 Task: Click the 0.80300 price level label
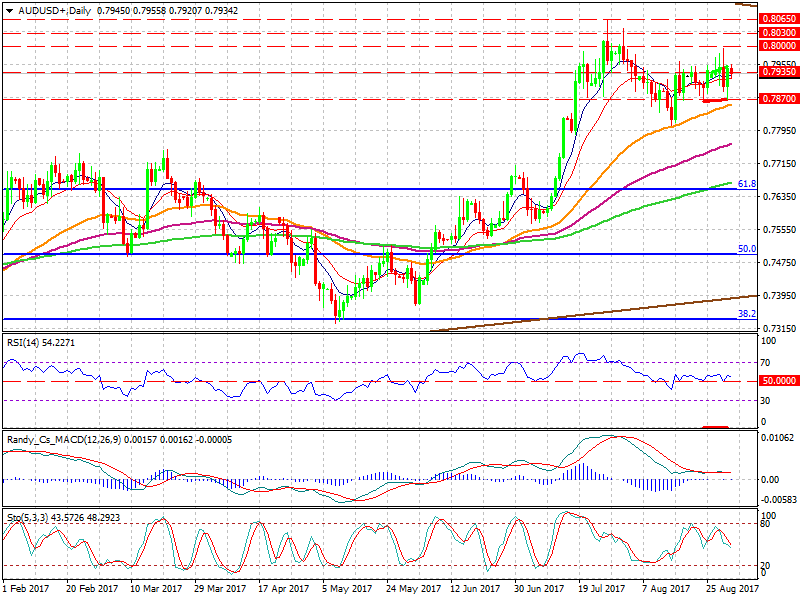779,33
